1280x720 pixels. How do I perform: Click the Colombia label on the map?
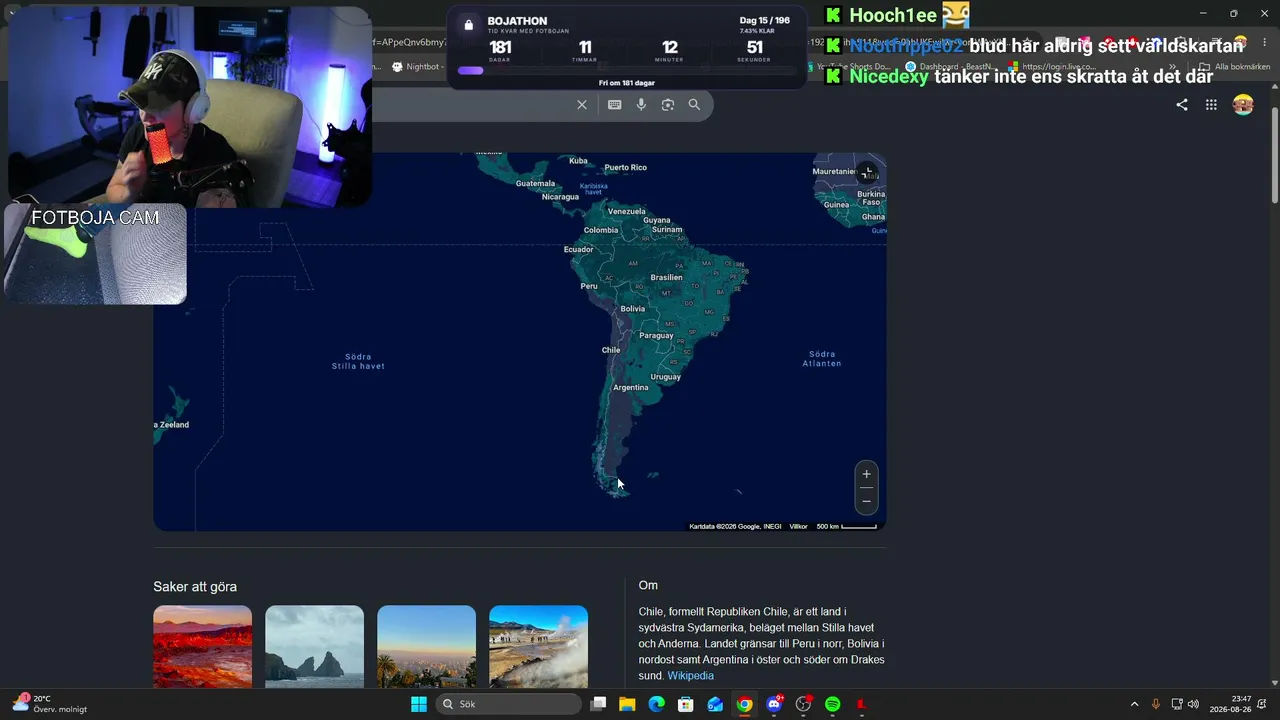[x=601, y=230]
